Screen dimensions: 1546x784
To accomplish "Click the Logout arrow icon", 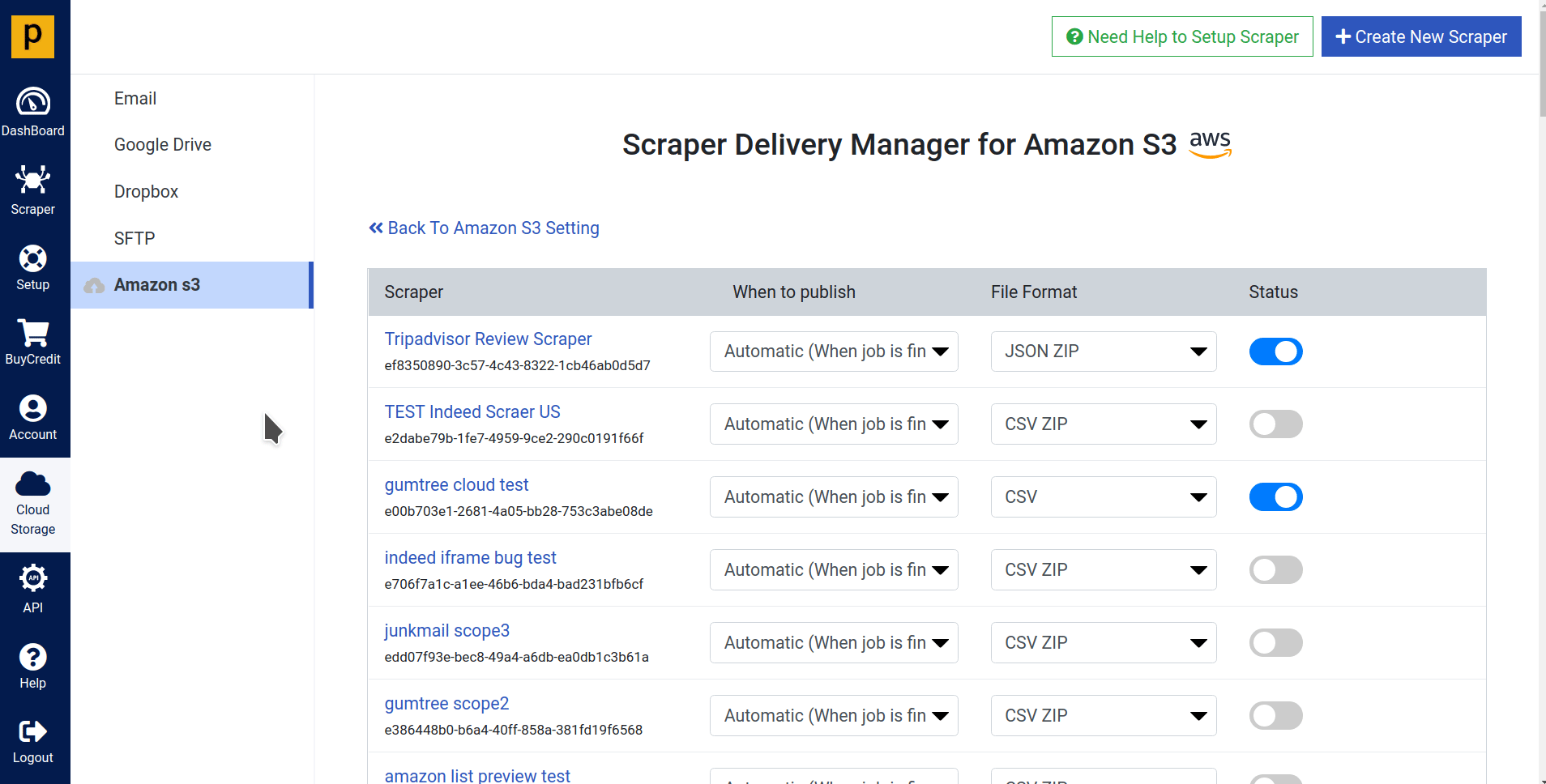I will (x=32, y=732).
